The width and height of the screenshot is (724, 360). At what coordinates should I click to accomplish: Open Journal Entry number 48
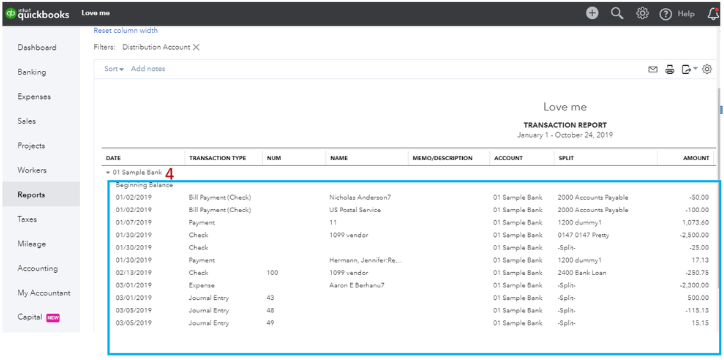pyautogui.click(x=412, y=310)
